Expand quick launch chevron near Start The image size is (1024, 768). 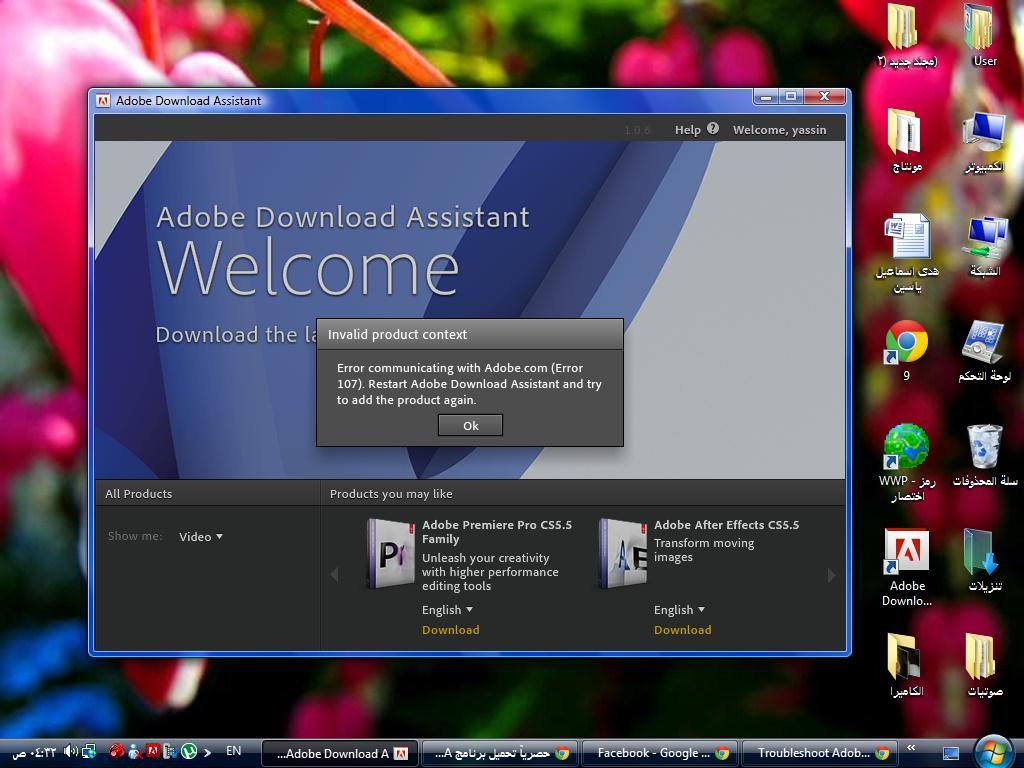click(x=911, y=748)
